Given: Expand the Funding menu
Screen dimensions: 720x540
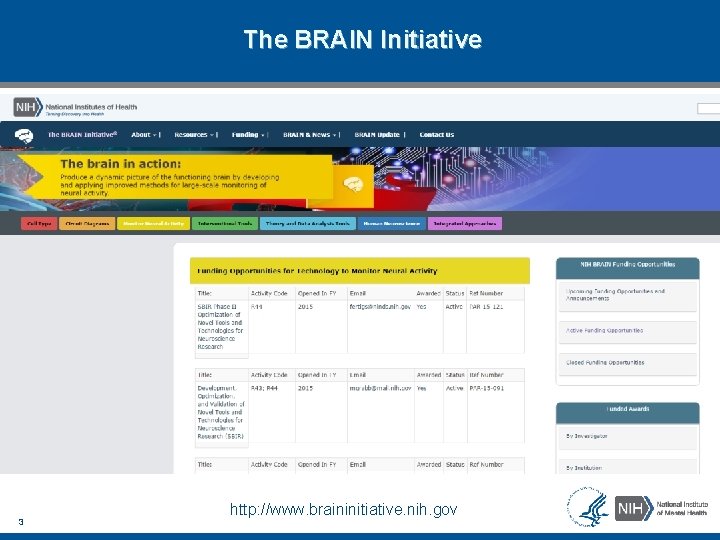Looking at the screenshot, I should [x=248, y=135].
